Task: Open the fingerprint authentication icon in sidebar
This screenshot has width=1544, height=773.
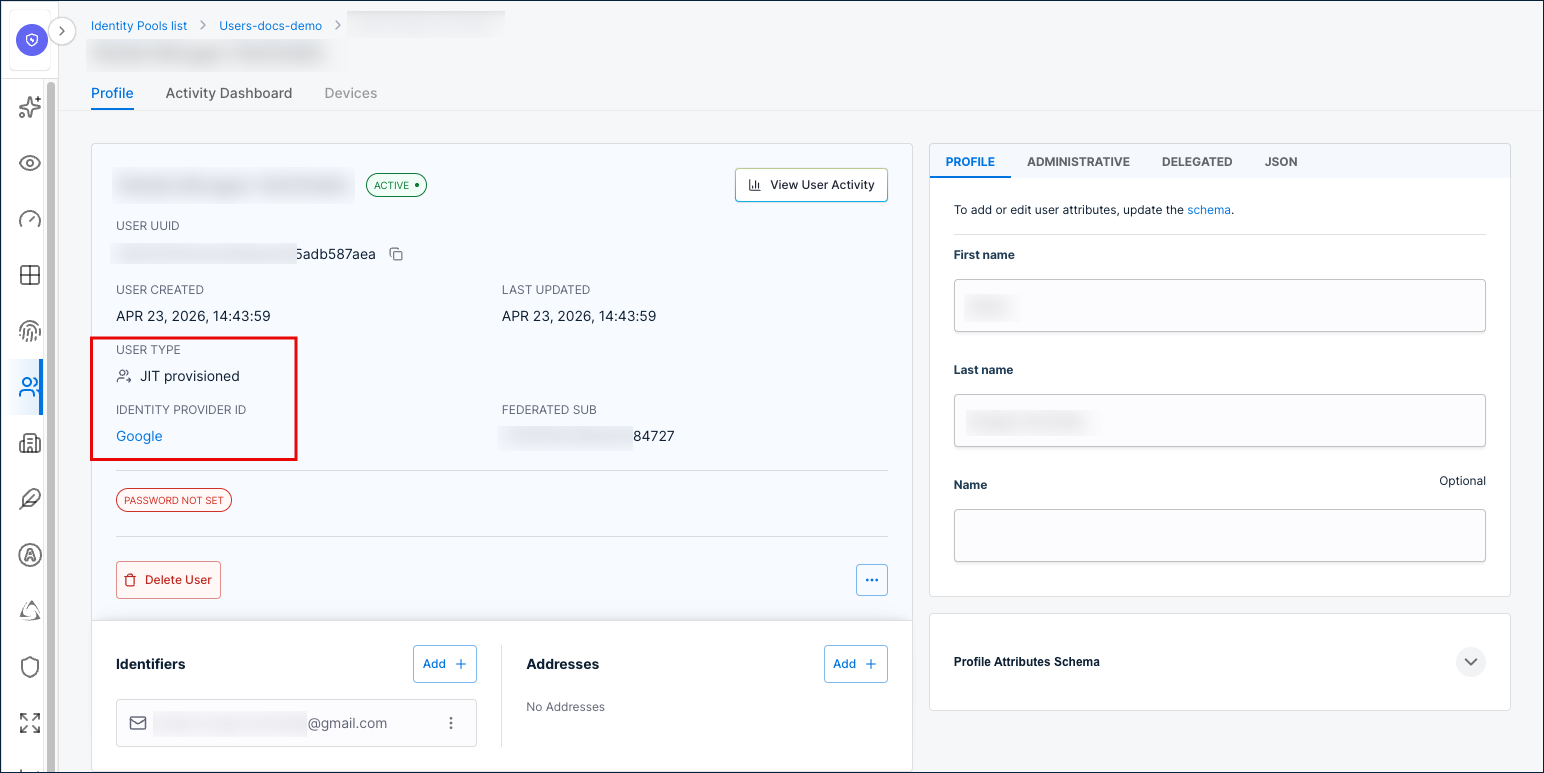Action: [30, 331]
